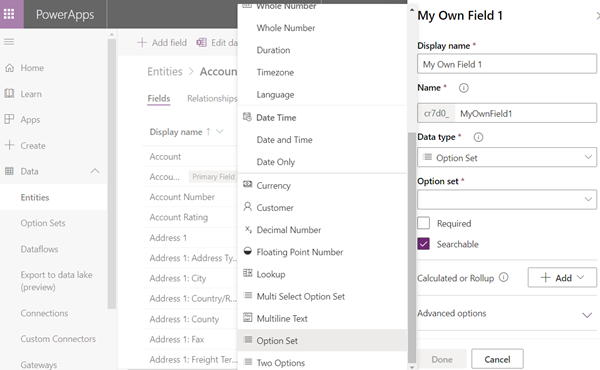The image size is (600, 370).
Task: Click the Decimal Number icon
Action: [x=248, y=229]
